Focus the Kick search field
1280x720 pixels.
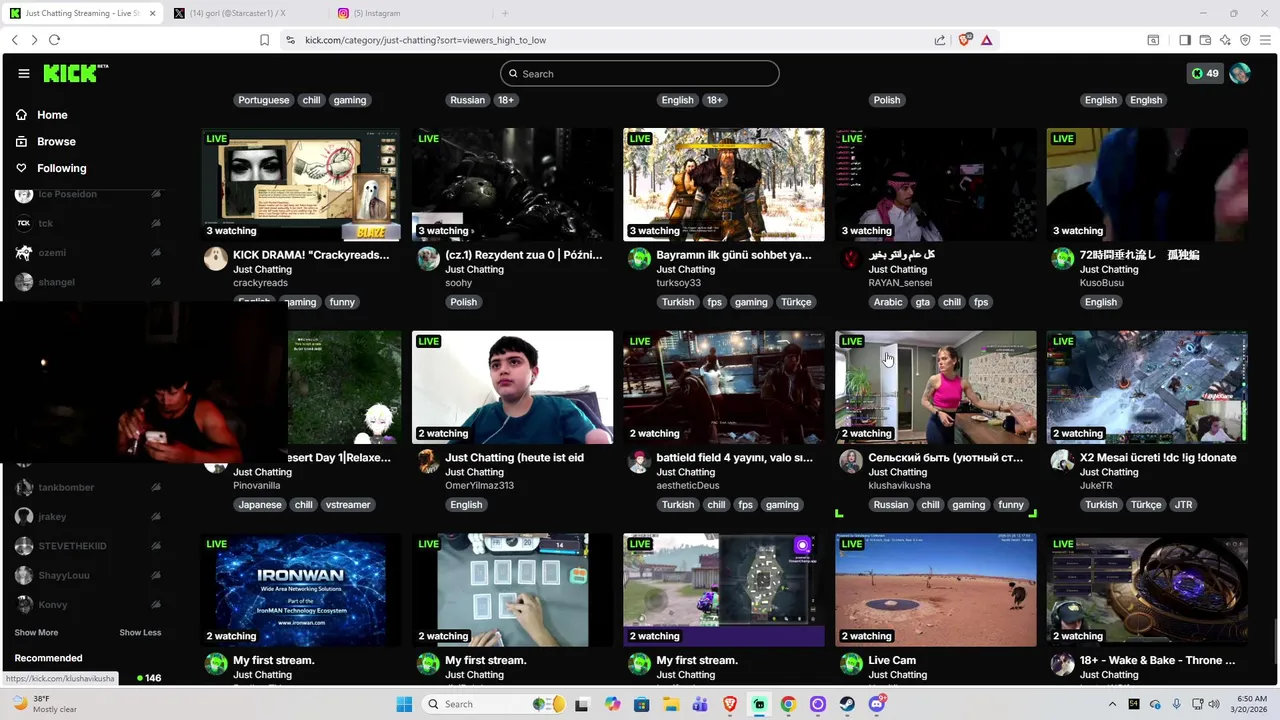640,74
